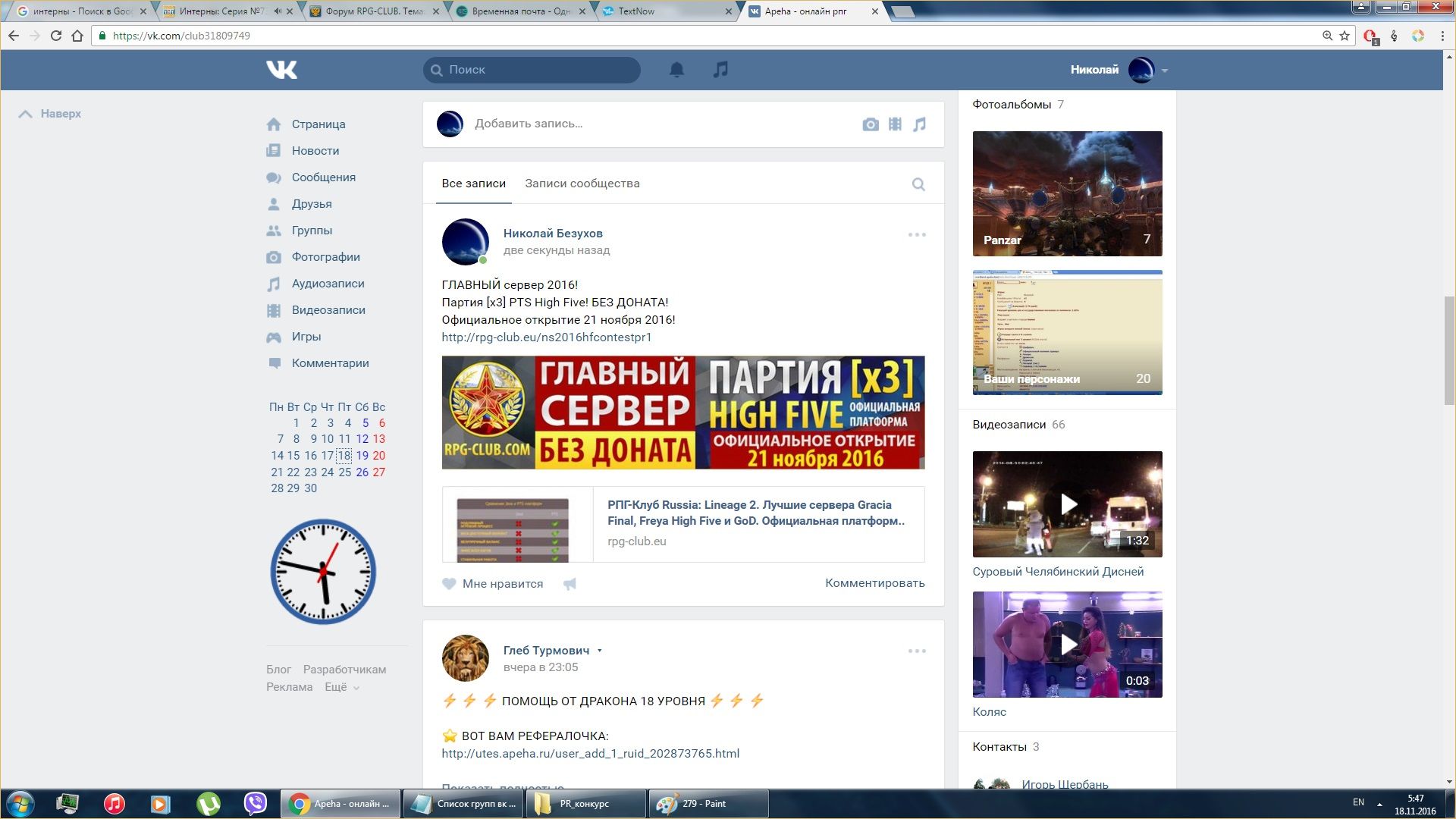Open profile dropdown next to Николай
This screenshot has width=1456, height=819.
(x=1164, y=71)
